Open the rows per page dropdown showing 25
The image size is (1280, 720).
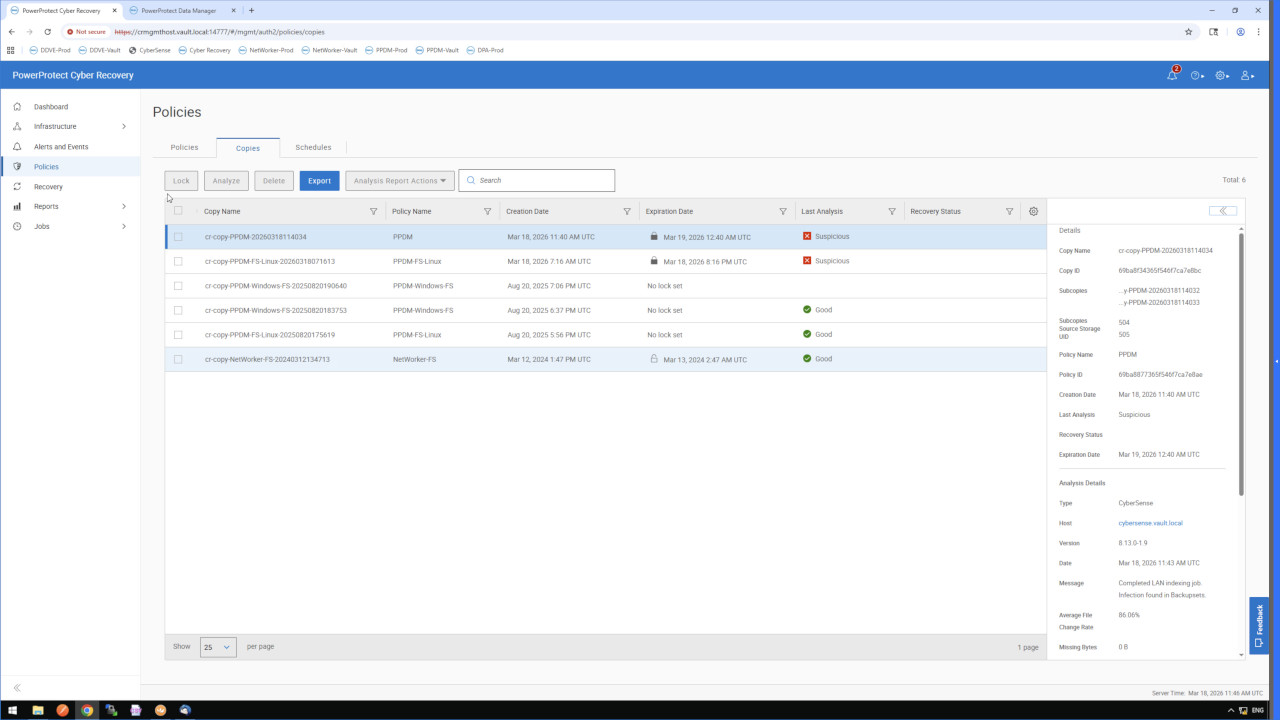pyautogui.click(x=218, y=647)
